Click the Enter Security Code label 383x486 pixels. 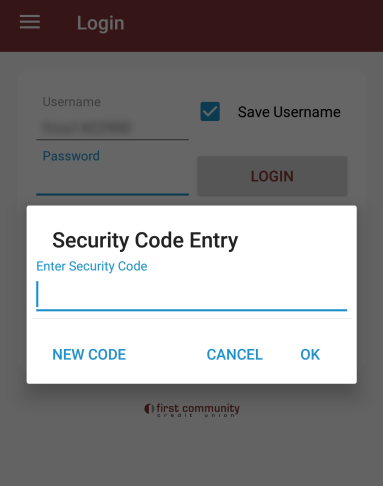92,266
